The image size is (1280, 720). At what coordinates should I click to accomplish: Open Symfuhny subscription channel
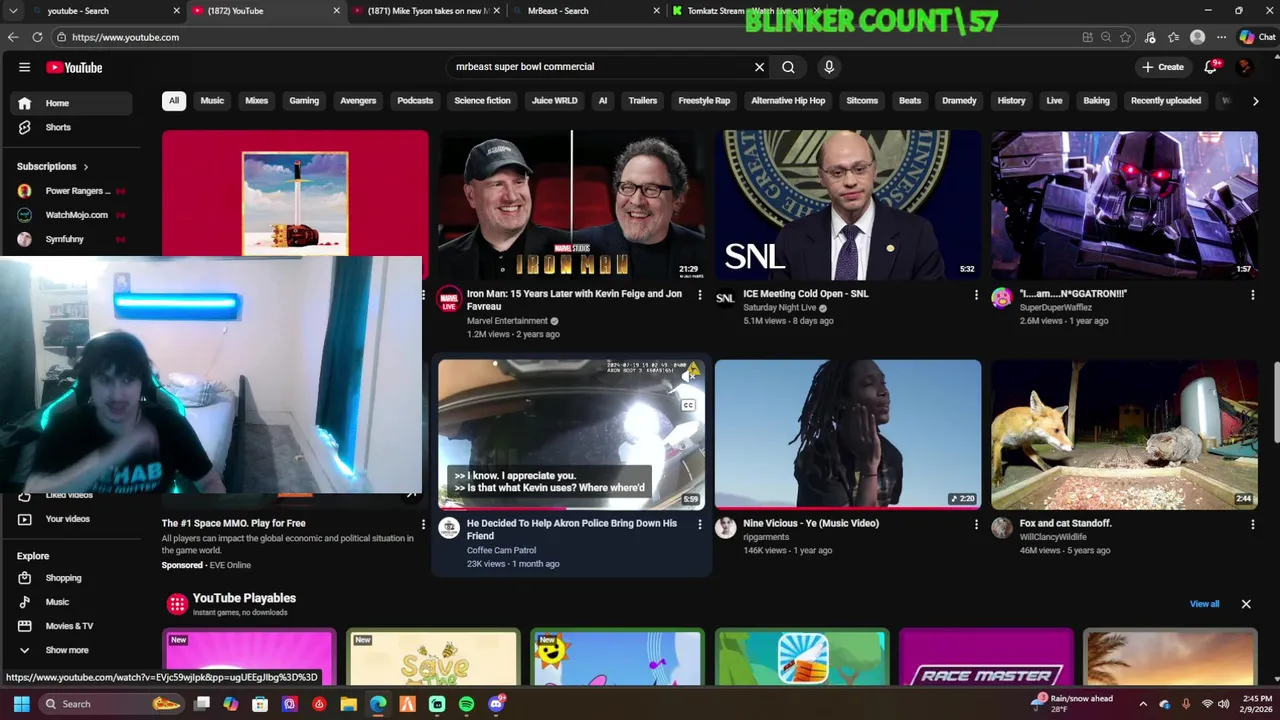click(x=70, y=239)
